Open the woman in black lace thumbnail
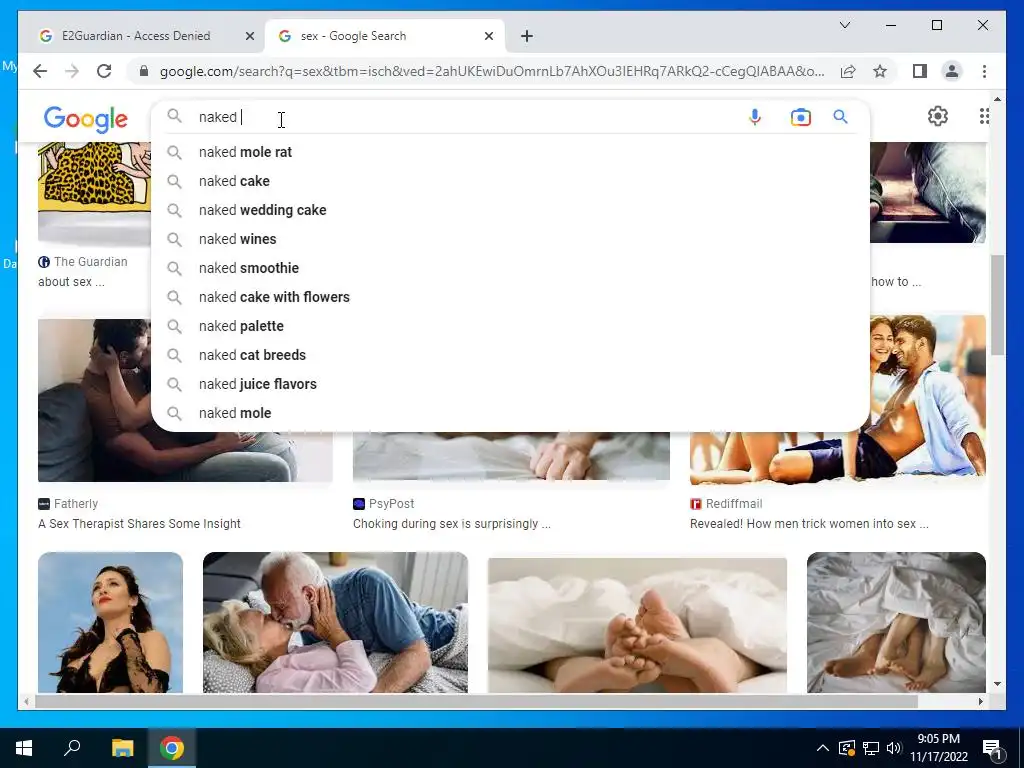1024x768 pixels. 110,622
